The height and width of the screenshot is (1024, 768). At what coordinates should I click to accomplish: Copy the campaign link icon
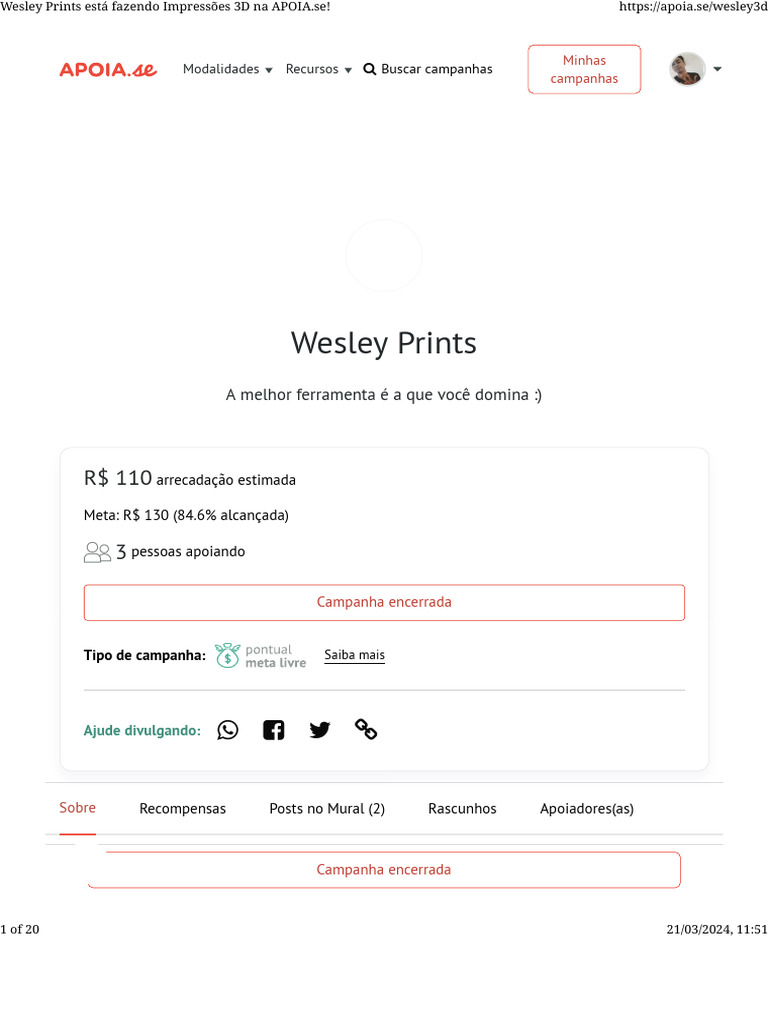(x=366, y=730)
